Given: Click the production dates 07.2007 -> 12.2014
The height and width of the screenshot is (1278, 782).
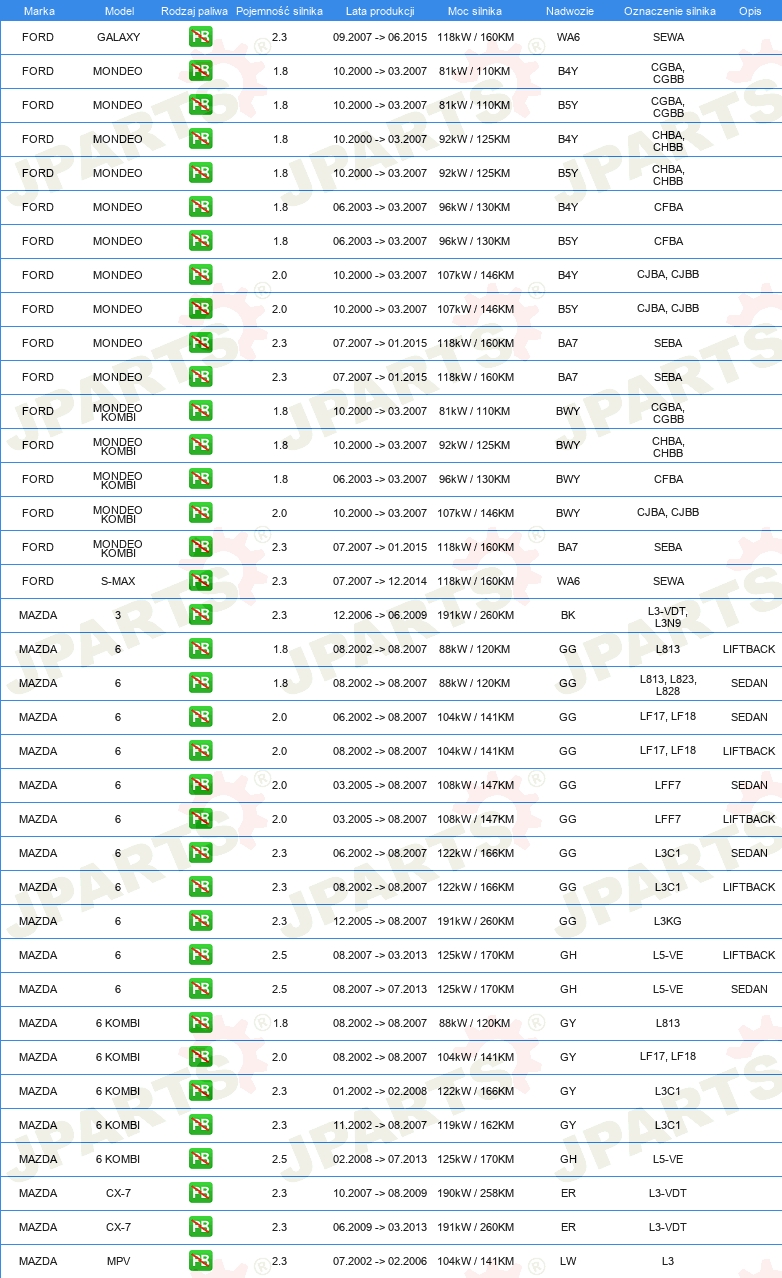Looking at the screenshot, I should click(x=380, y=581).
